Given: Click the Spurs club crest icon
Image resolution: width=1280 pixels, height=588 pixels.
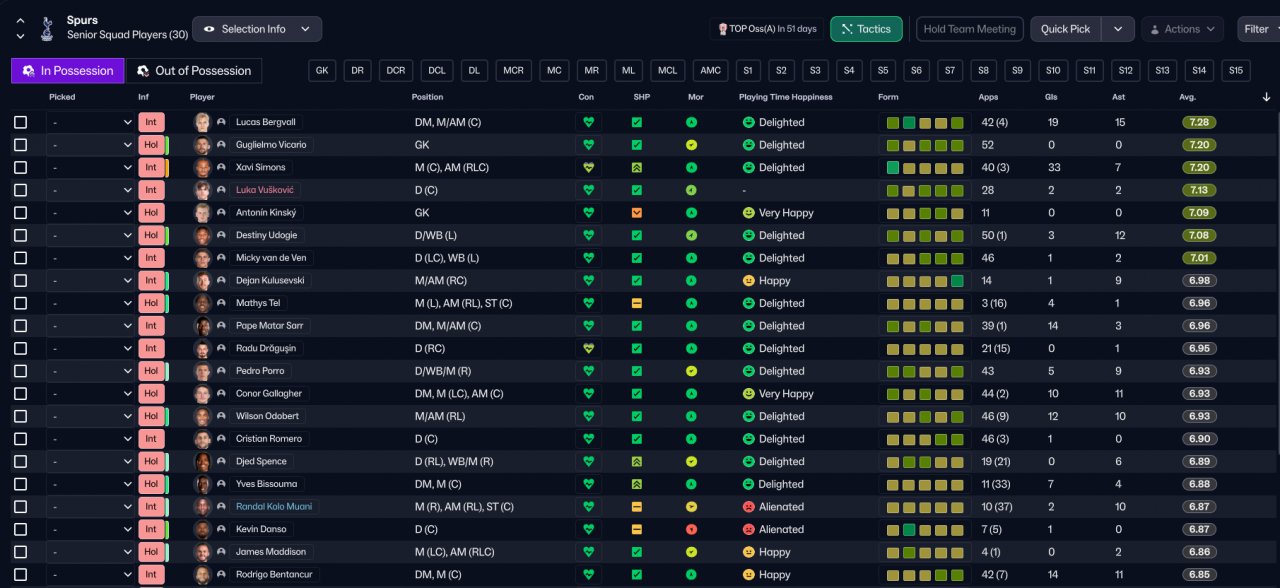Looking at the screenshot, I should 46,29.
